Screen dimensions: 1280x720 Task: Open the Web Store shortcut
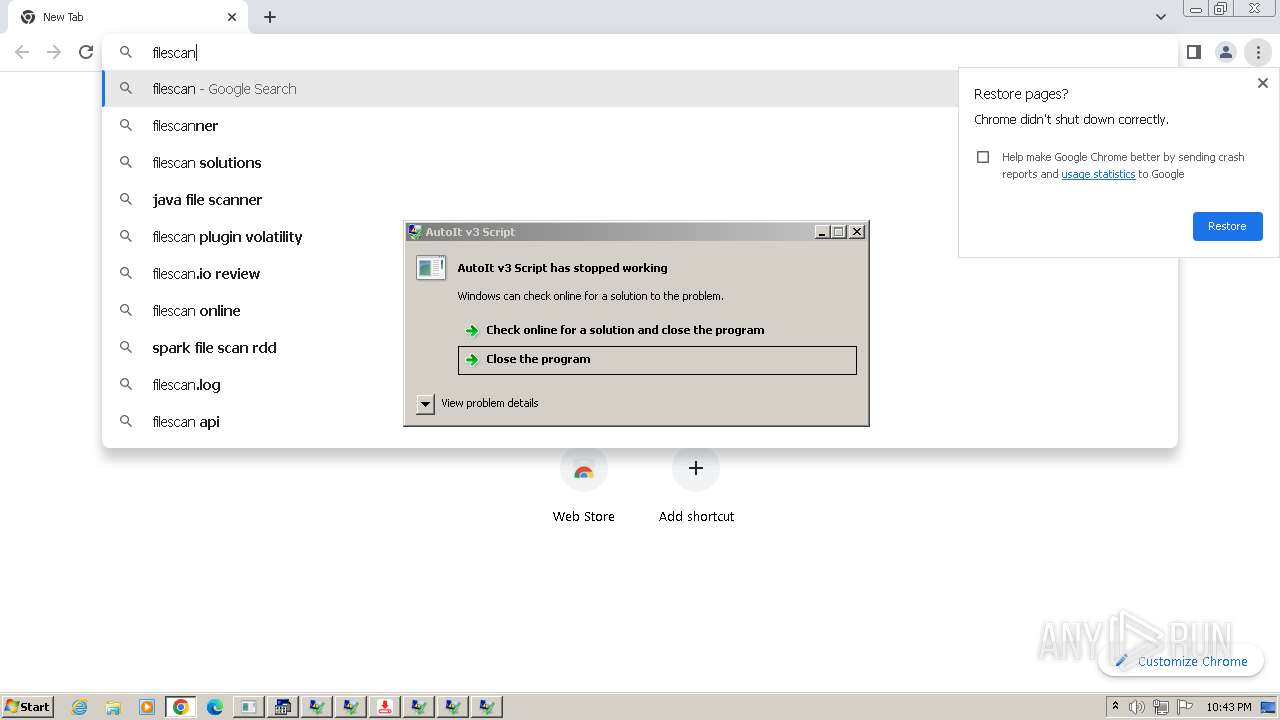click(584, 485)
